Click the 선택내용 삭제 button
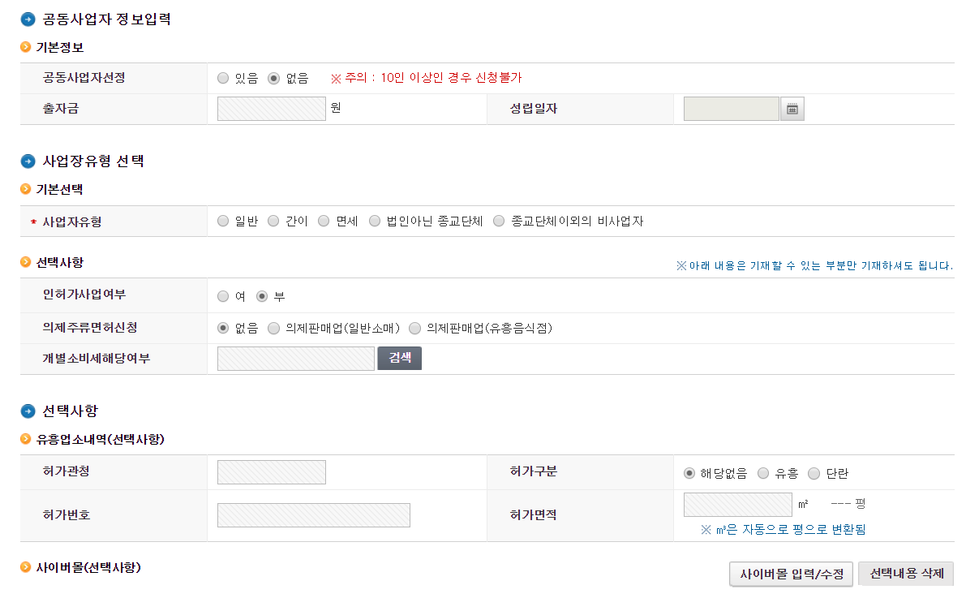Viewport: 966px width, 611px height. click(x=906, y=573)
